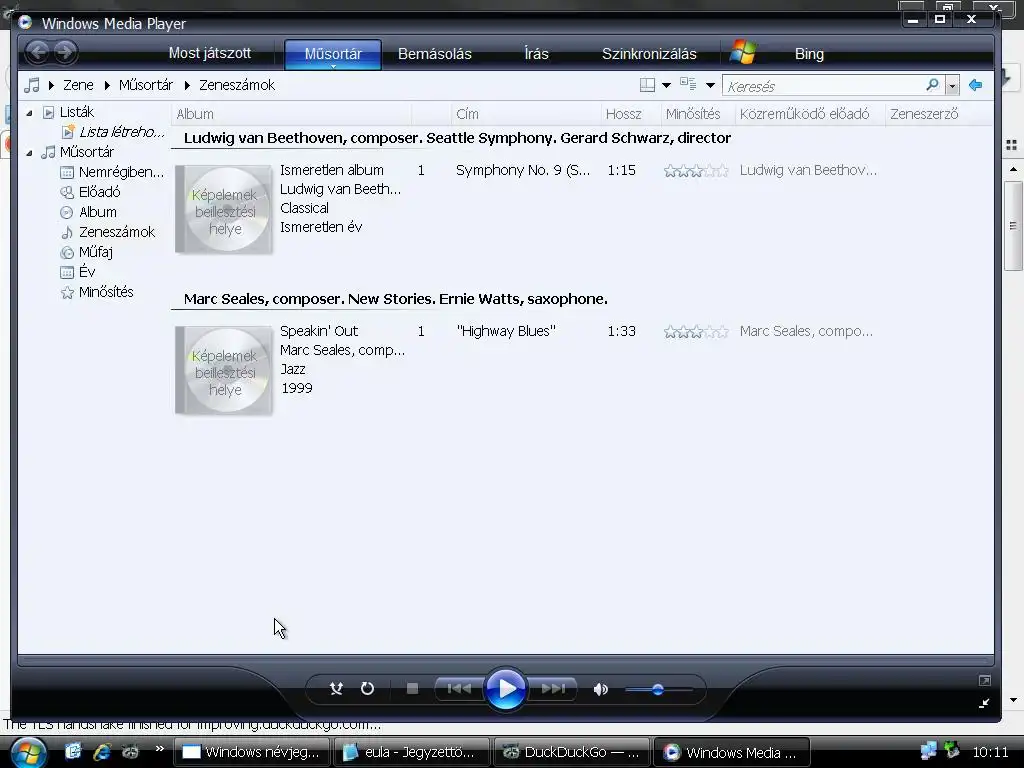
Task: Sort by the Cím column header
Action: [526, 114]
